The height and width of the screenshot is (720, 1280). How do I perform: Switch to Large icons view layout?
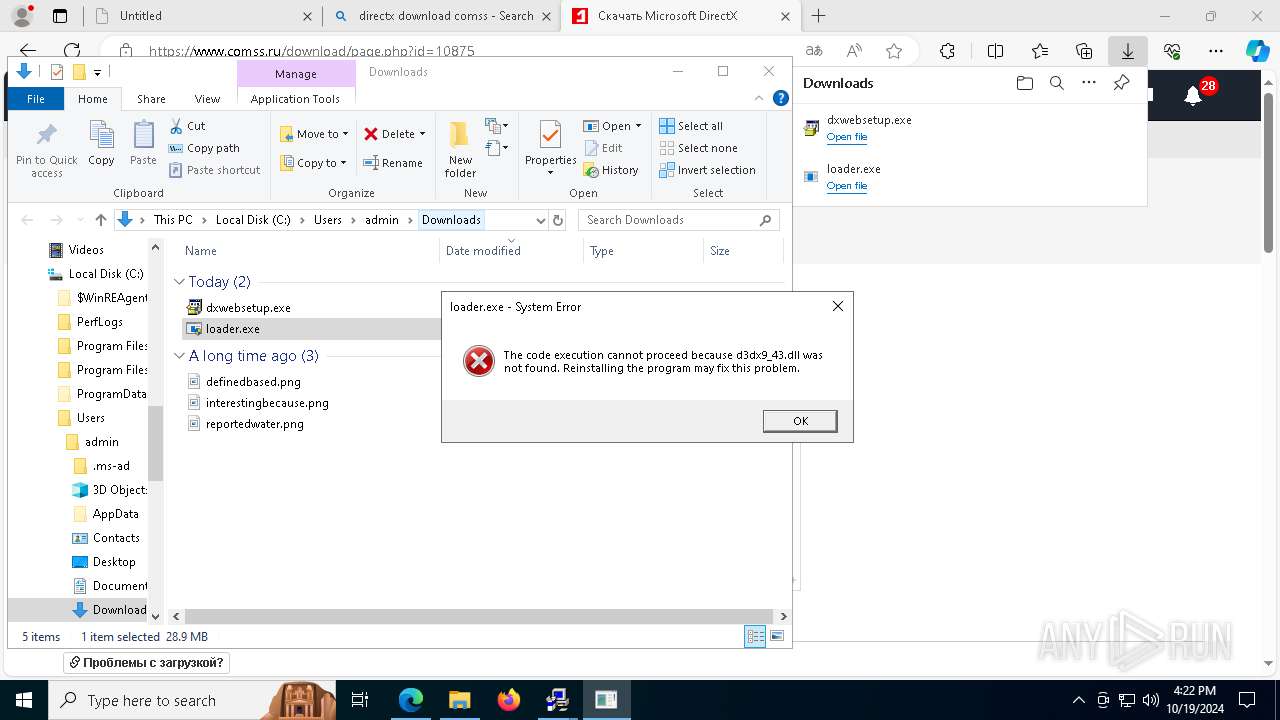pyautogui.click(x=777, y=636)
